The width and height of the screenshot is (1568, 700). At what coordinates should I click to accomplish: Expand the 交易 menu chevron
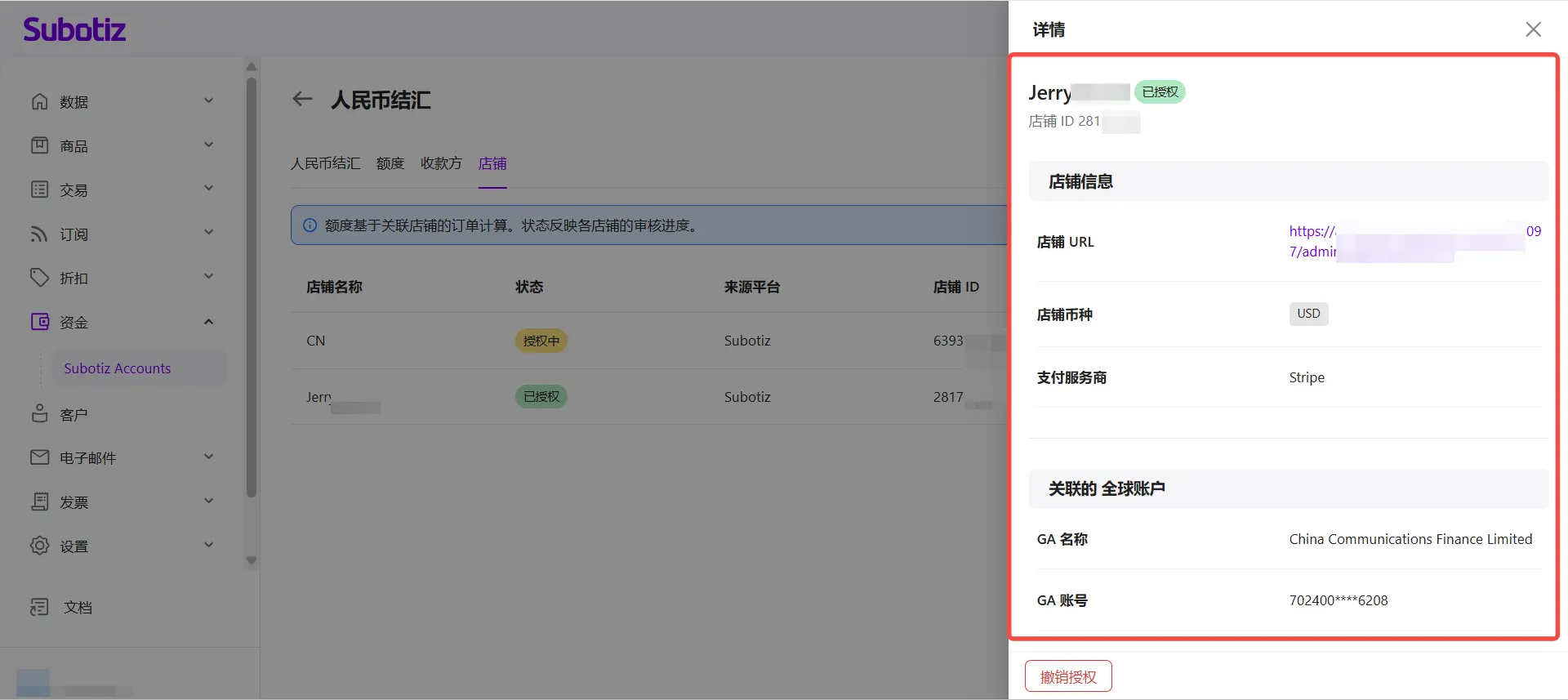[x=208, y=189]
